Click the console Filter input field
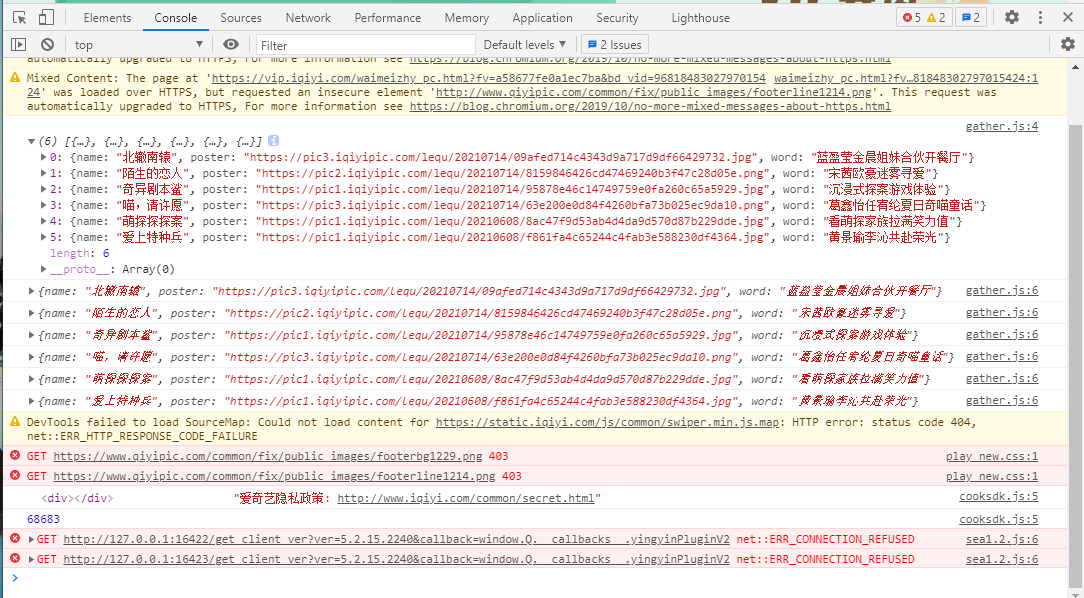The width and height of the screenshot is (1084, 598). pos(365,44)
